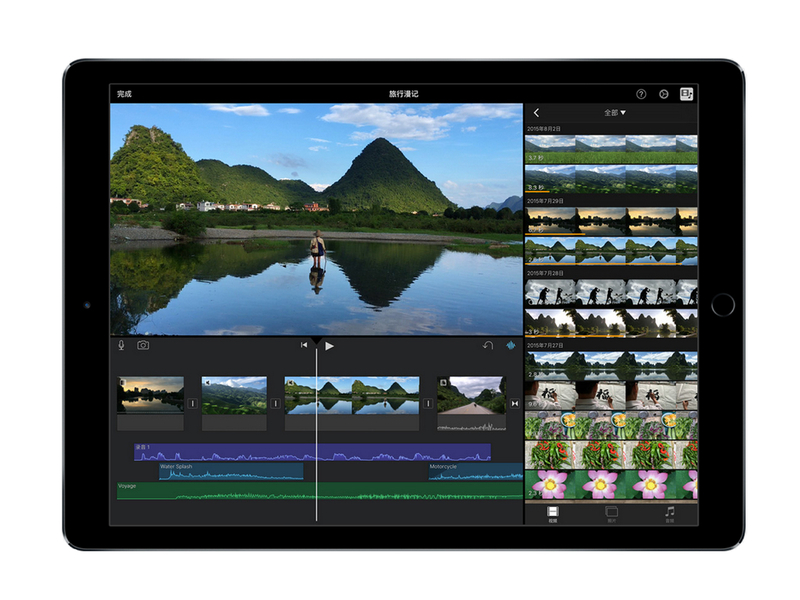The height and width of the screenshot is (600, 800).
Task: Tap mute speaker badge on valley clip
Action: [x=208, y=382]
